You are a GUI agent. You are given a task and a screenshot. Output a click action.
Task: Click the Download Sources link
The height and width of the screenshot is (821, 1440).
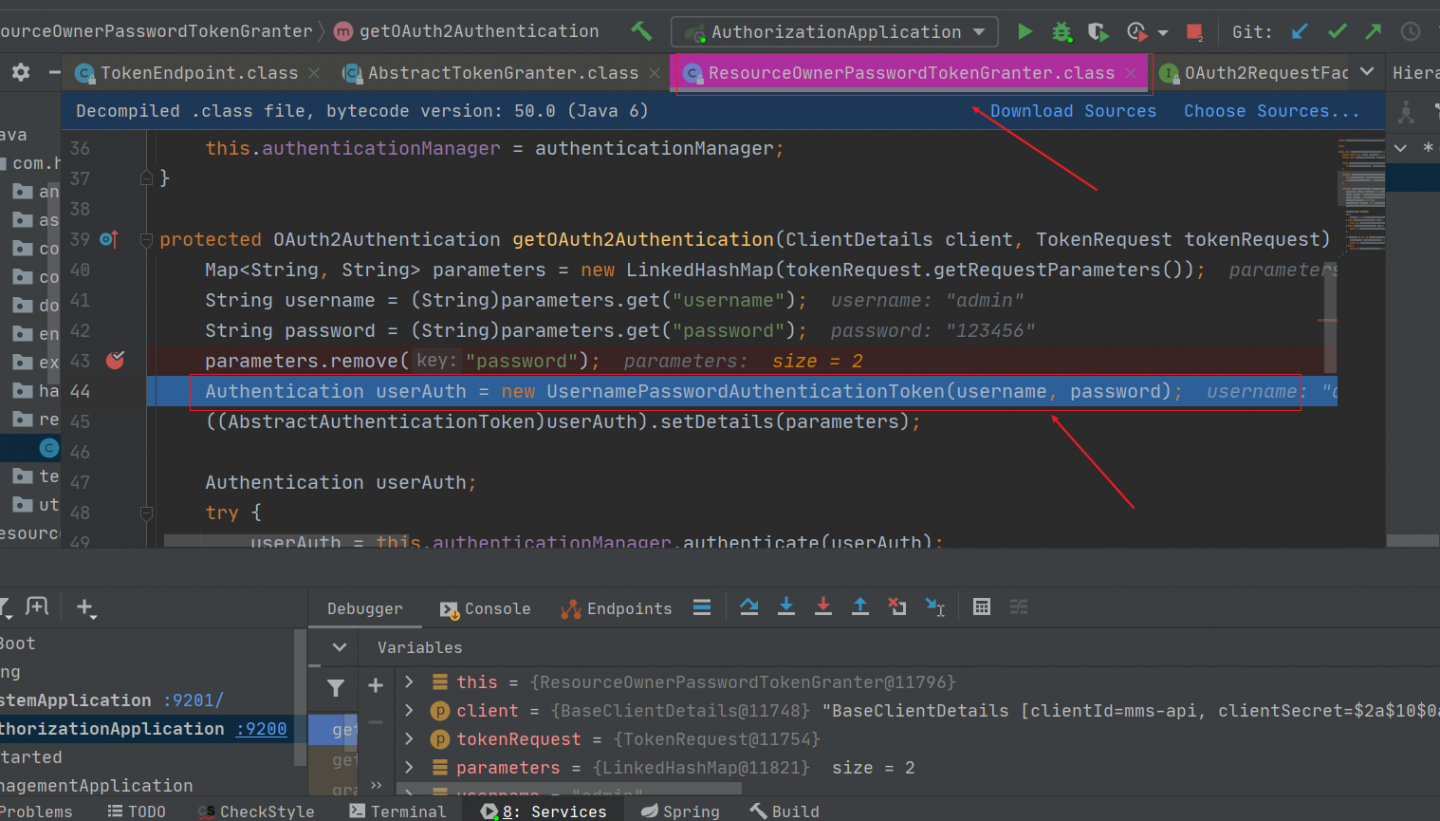[1073, 111]
